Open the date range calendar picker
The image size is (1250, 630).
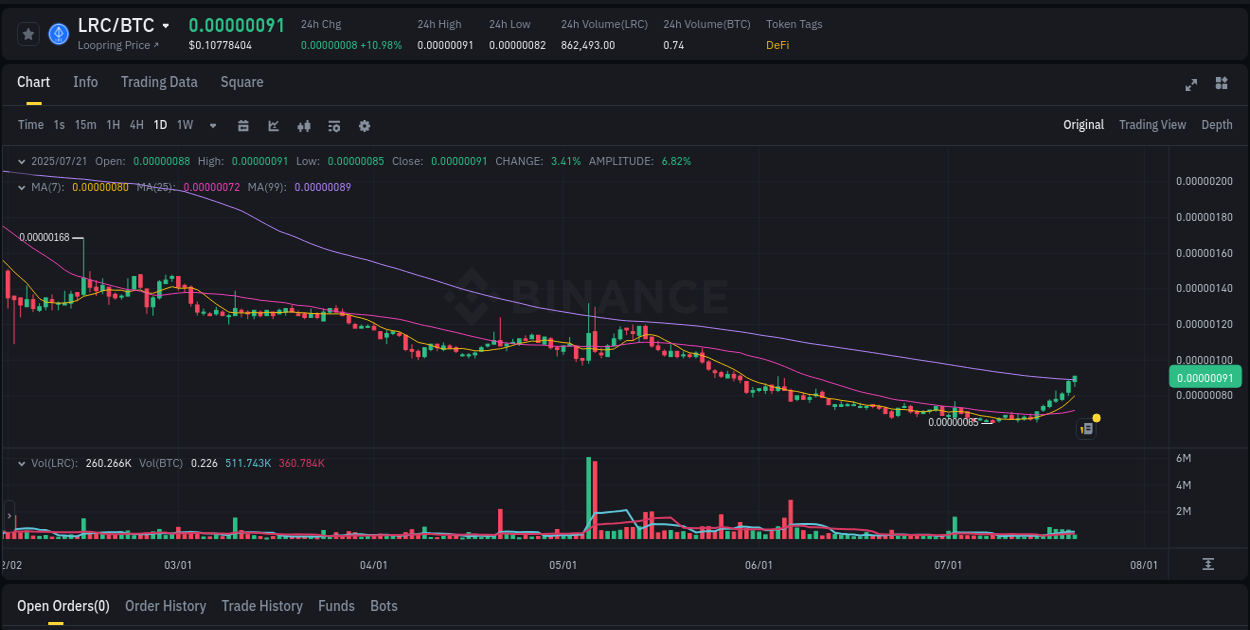coord(243,125)
